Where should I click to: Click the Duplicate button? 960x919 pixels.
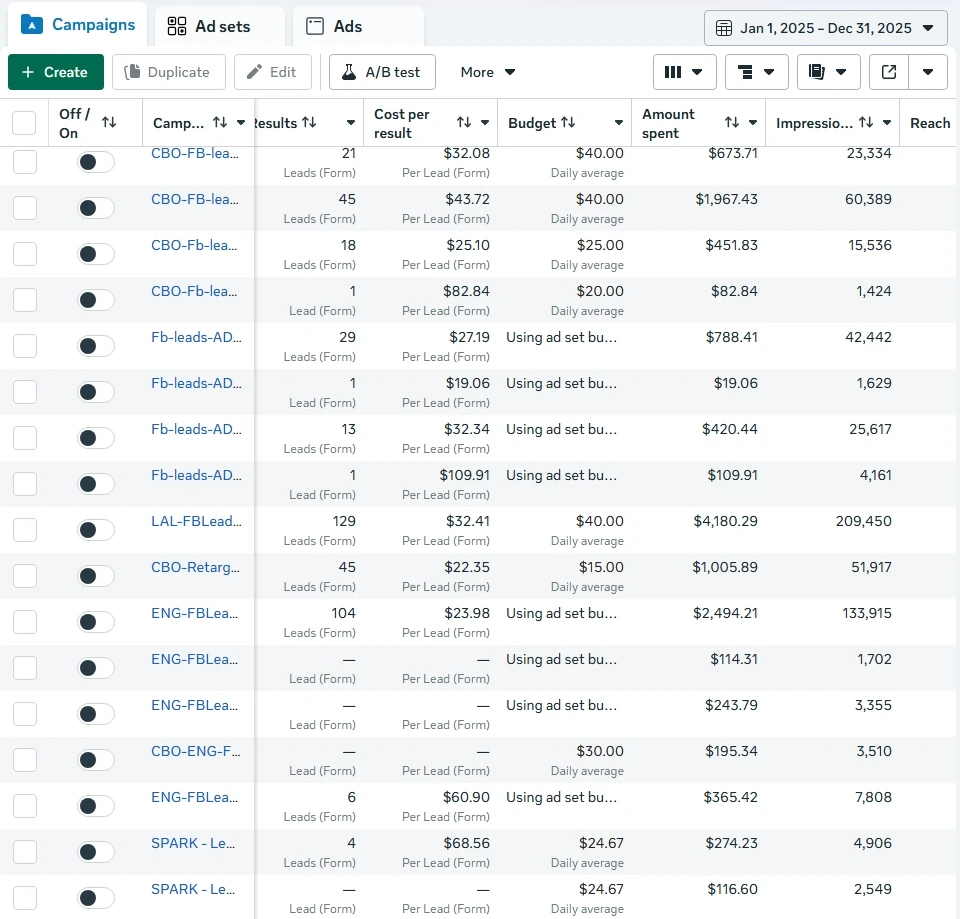coord(168,72)
